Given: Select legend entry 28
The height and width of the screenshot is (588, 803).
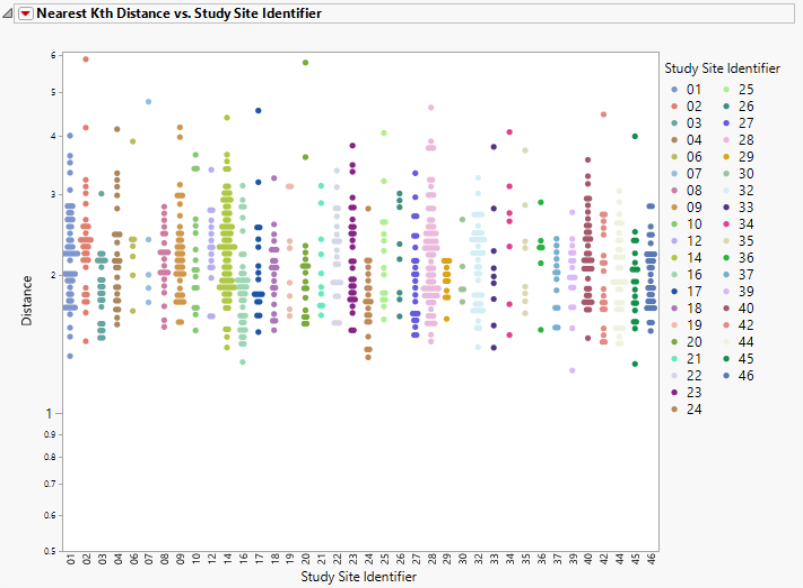Looking at the screenshot, I should pos(738,140).
